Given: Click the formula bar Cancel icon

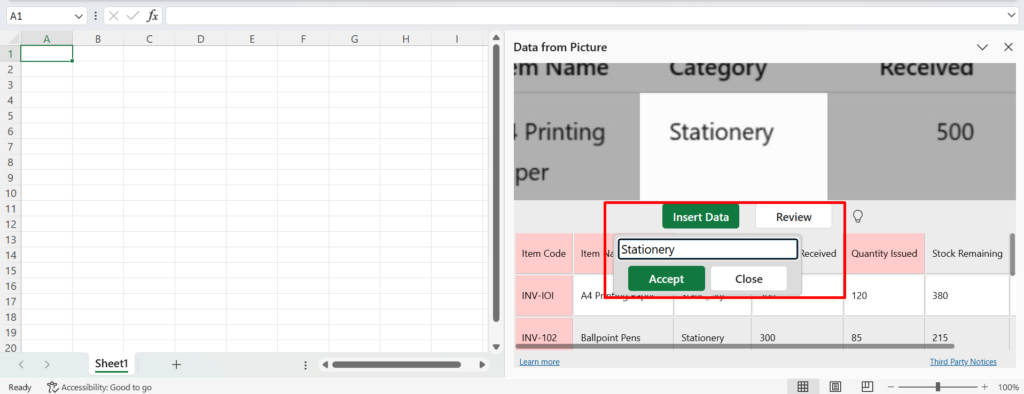Looking at the screenshot, I should click(x=114, y=16).
